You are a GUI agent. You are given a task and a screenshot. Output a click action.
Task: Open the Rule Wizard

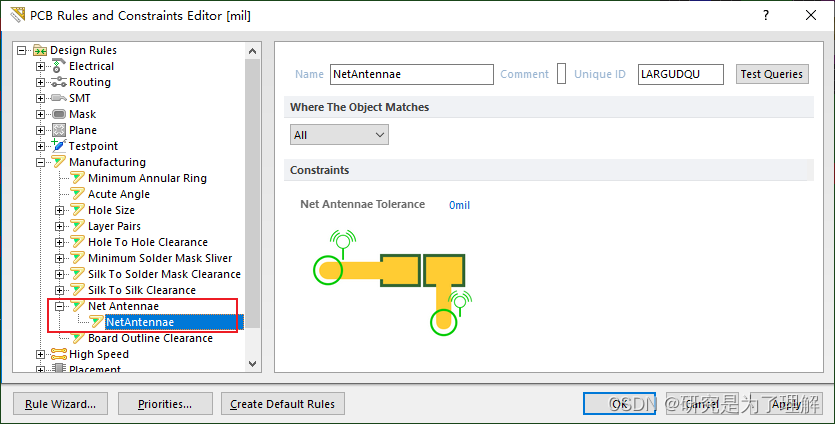pos(60,404)
